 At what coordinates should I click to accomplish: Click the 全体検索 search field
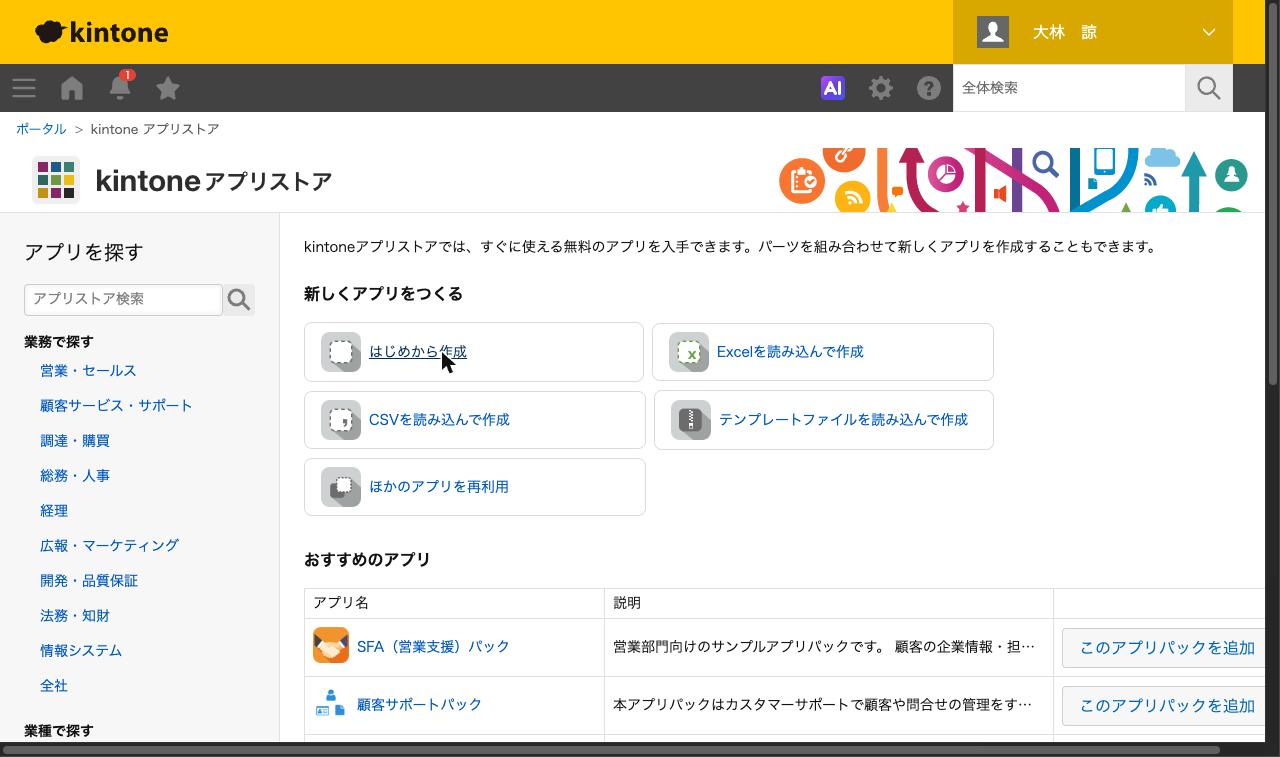(1069, 88)
